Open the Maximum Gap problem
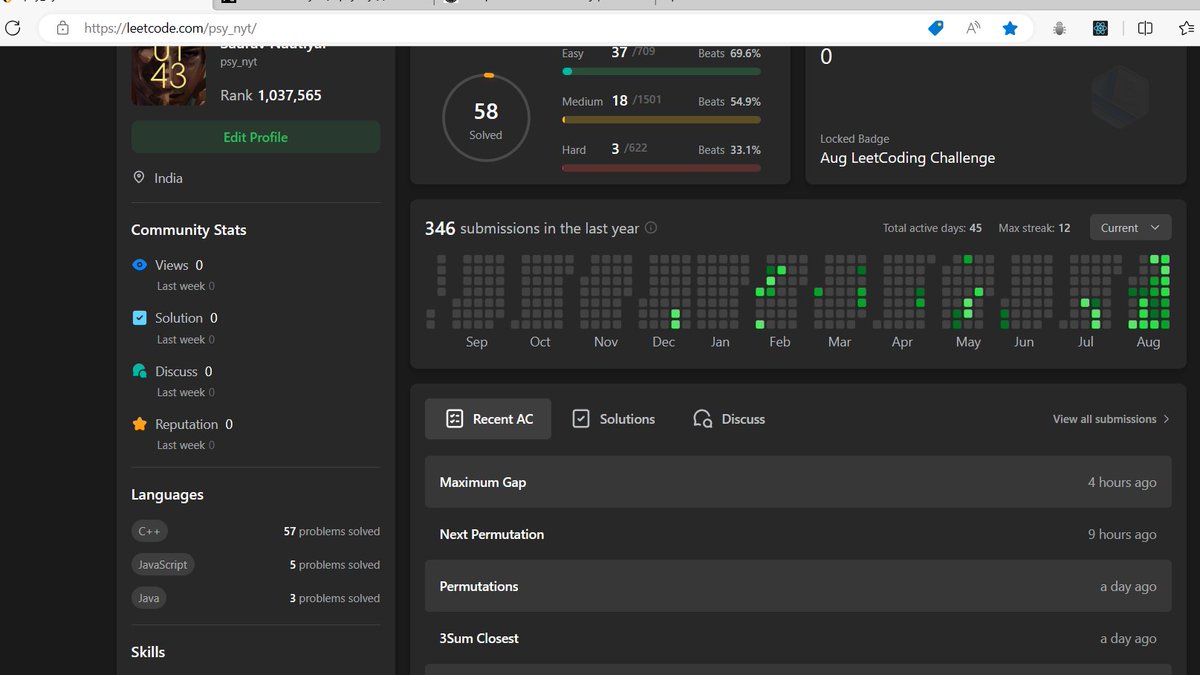This screenshot has height=675, width=1200. coord(798,482)
